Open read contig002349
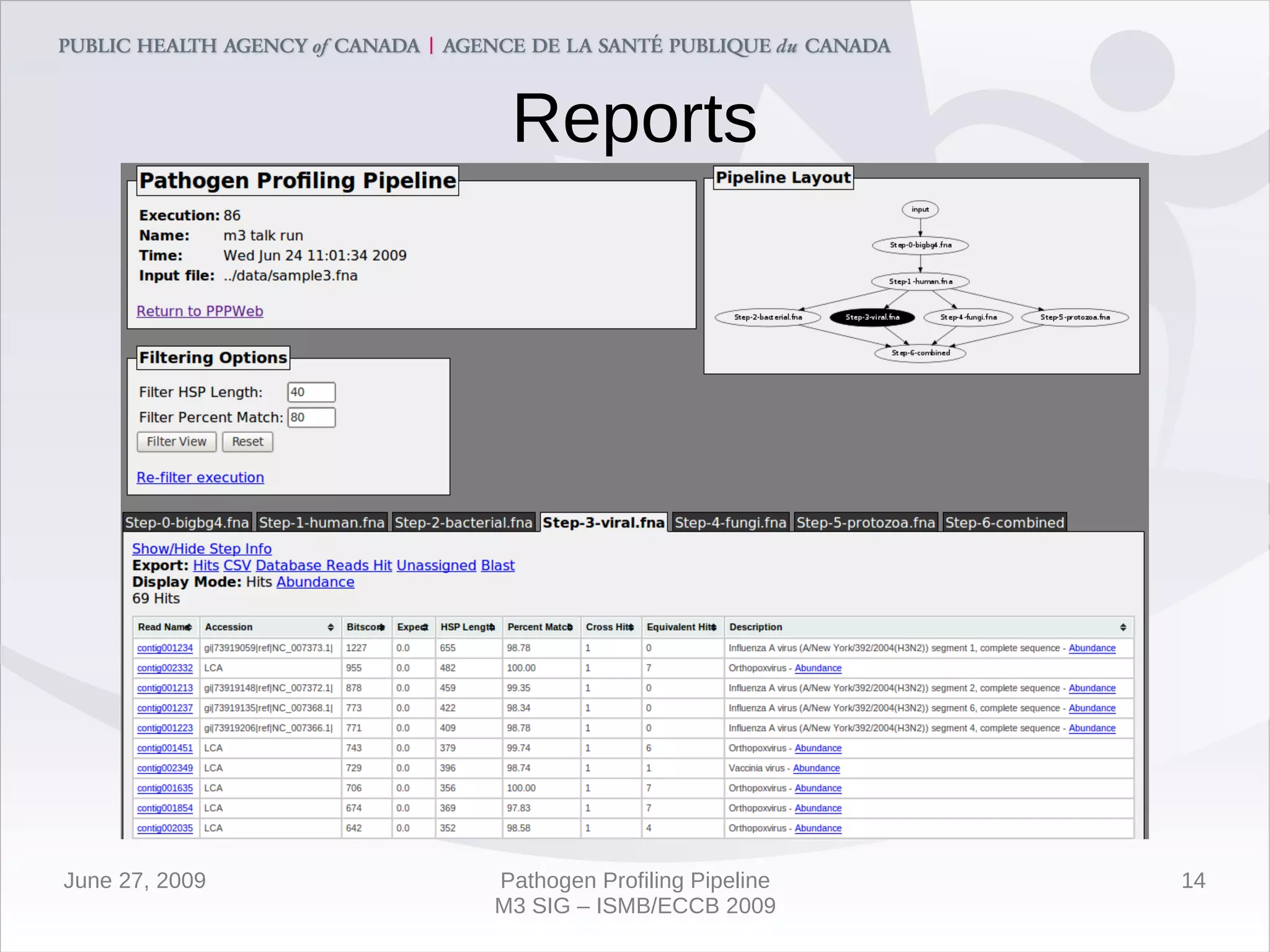Viewport: 1270px width, 952px height. [x=165, y=768]
